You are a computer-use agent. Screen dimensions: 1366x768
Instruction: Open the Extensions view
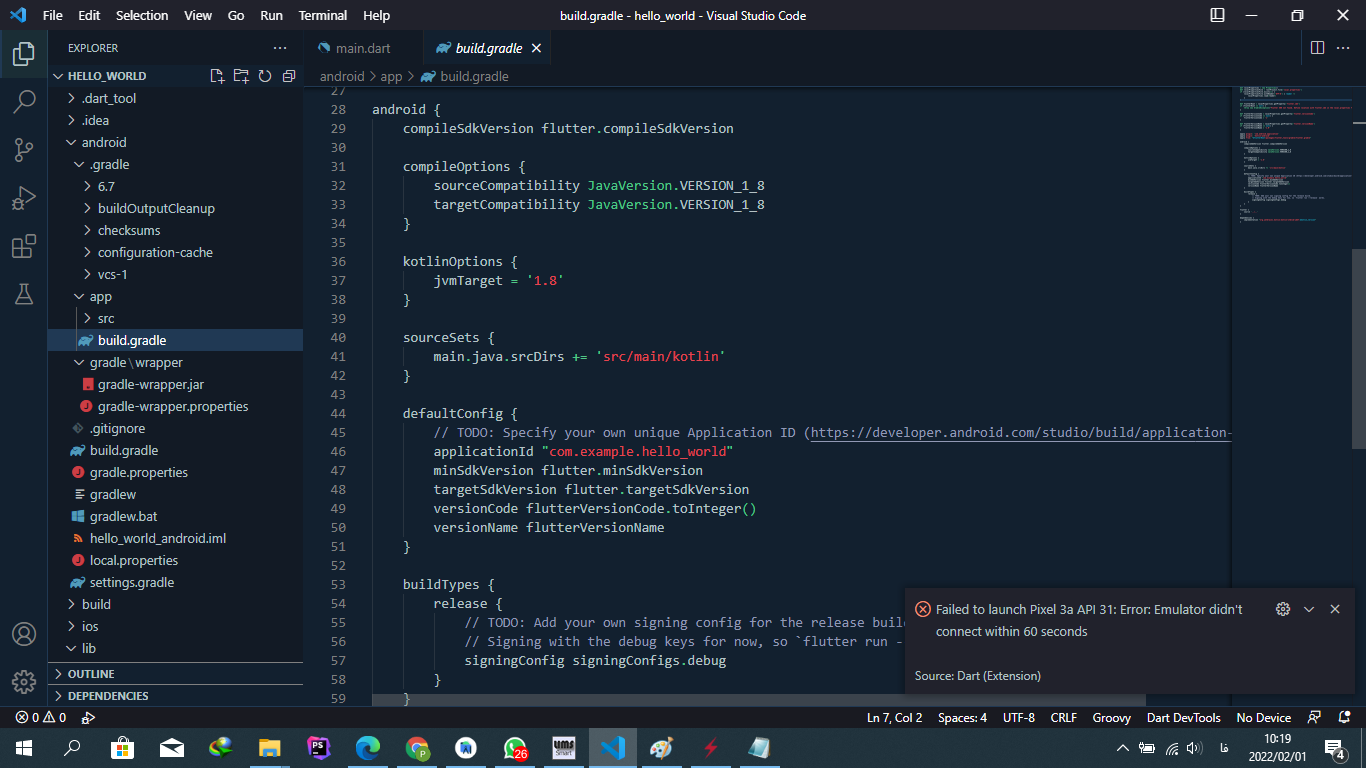point(24,246)
